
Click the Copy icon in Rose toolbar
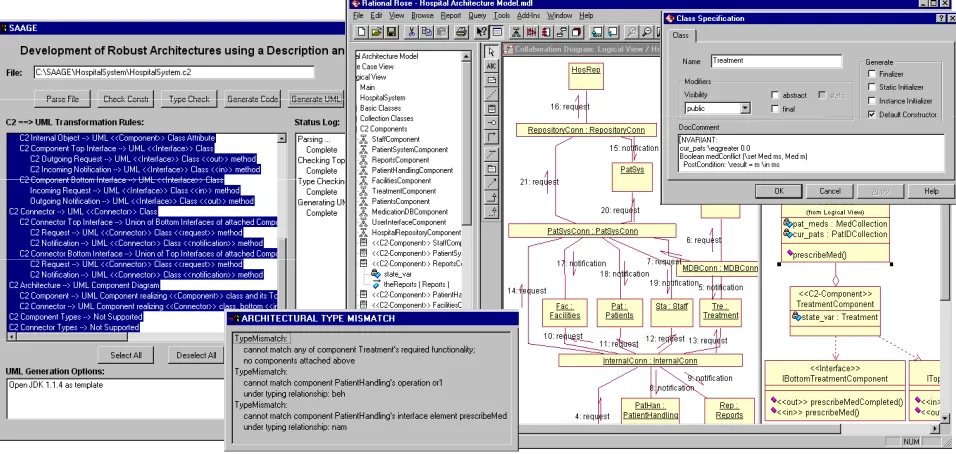pyautogui.click(x=426, y=32)
